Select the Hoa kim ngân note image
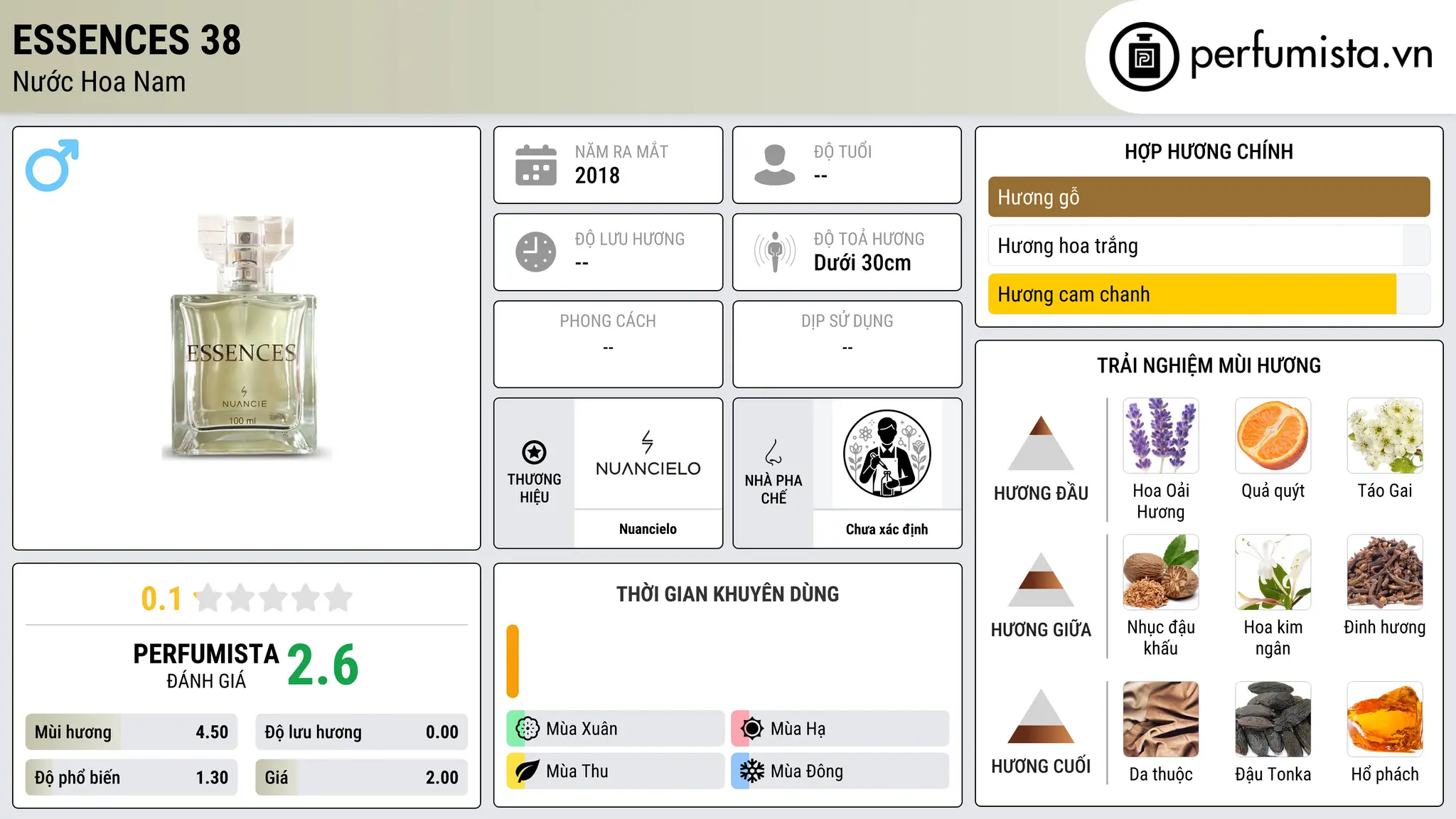1456x819 pixels. coord(1273,572)
